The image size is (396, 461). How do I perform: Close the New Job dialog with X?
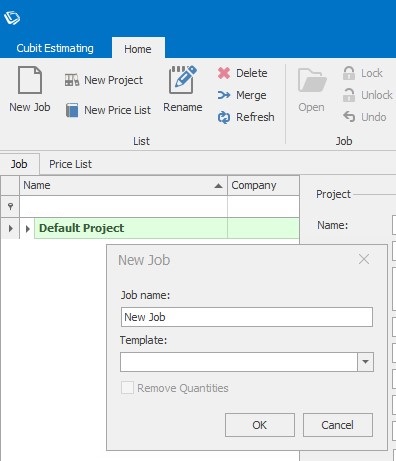364,259
